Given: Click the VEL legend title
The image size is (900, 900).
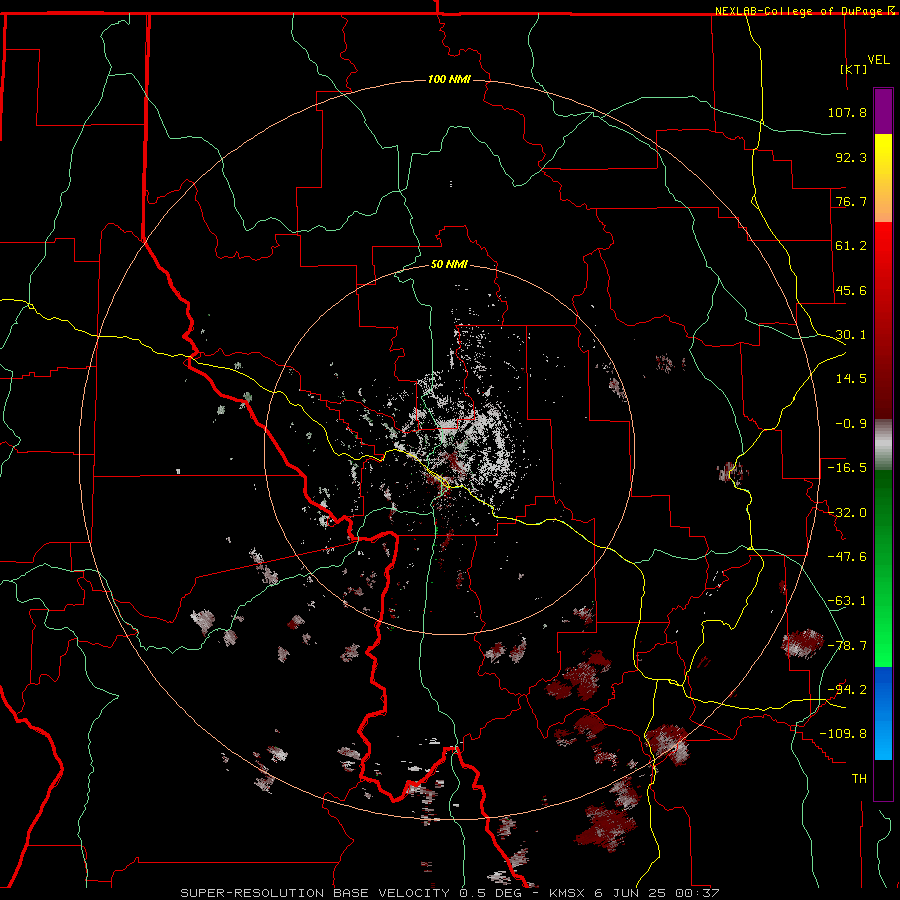Looking at the screenshot, I should click(x=878, y=60).
